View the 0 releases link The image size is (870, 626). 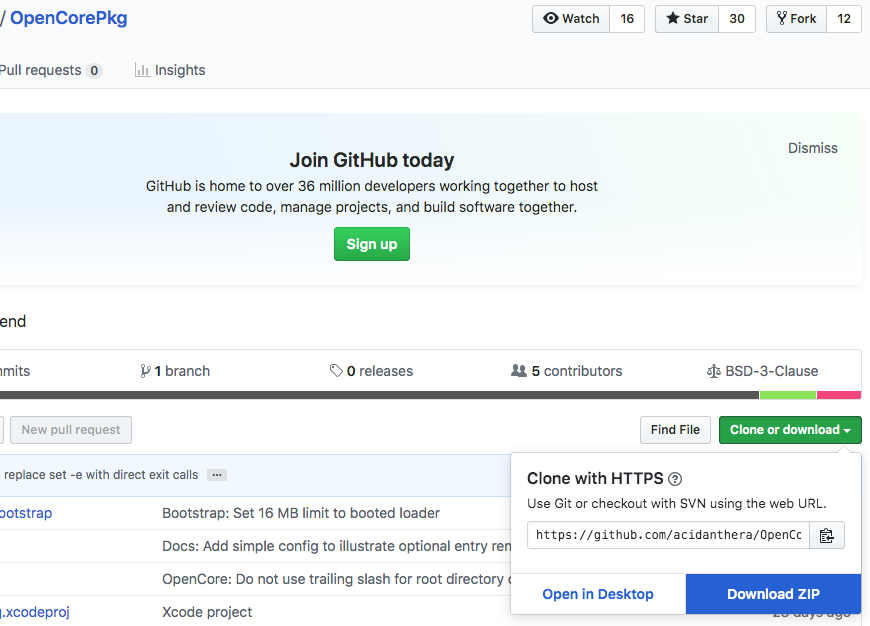click(x=371, y=371)
